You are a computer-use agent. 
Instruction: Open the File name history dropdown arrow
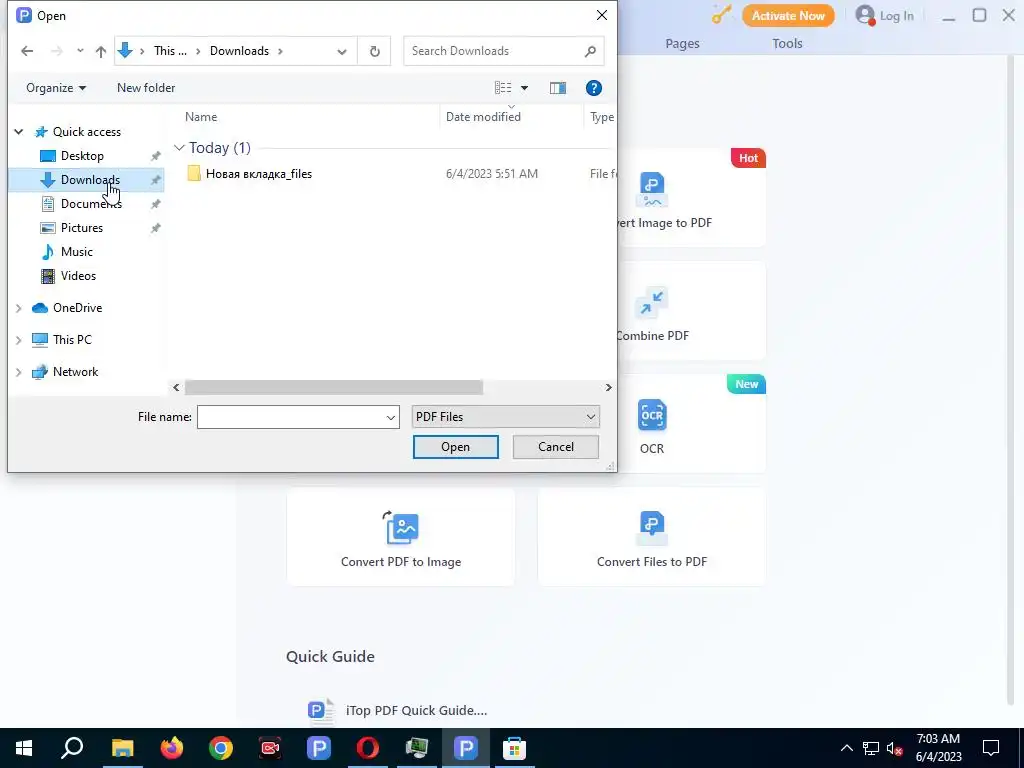[391, 417]
